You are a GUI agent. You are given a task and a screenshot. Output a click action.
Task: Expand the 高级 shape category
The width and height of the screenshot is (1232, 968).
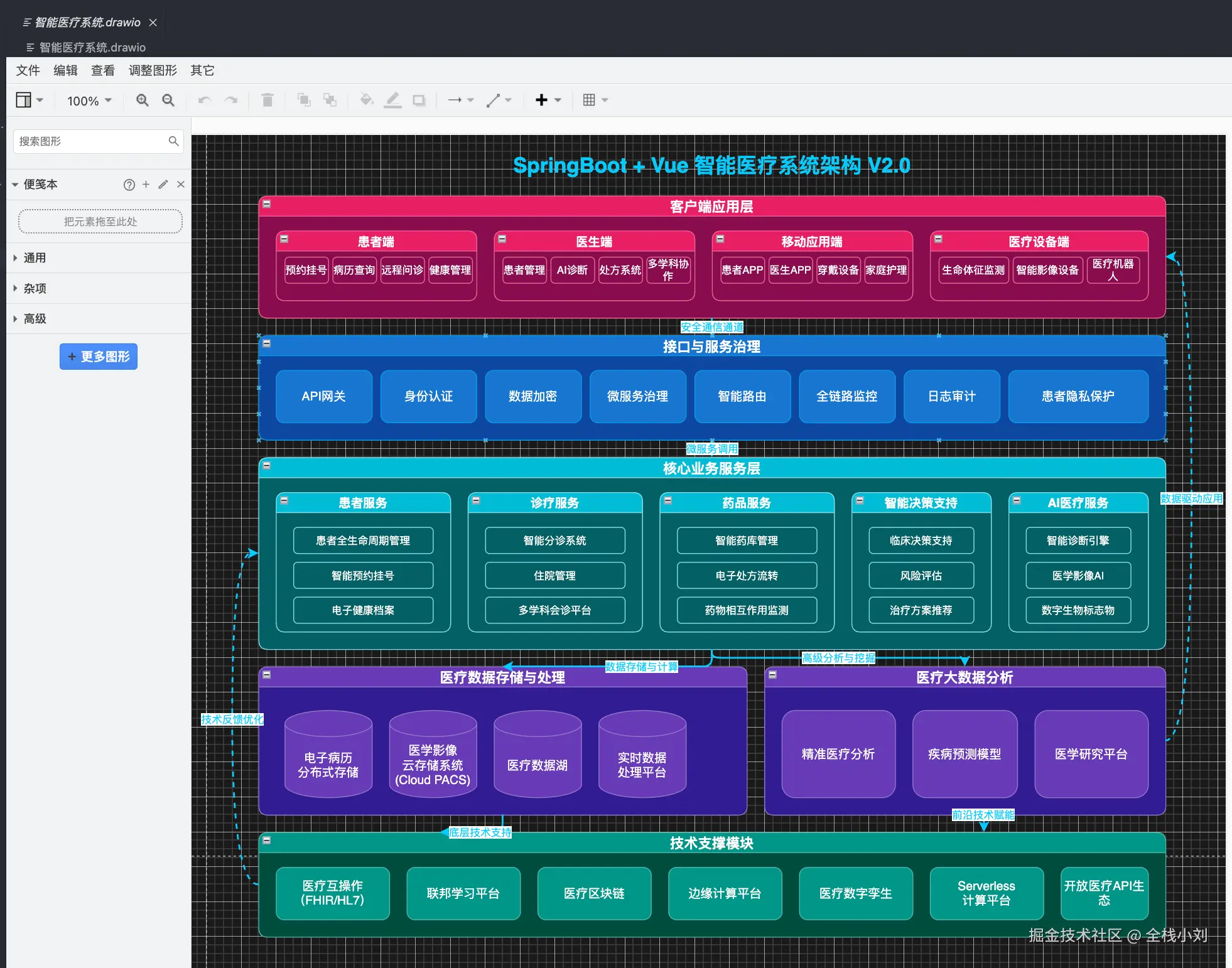click(35, 319)
